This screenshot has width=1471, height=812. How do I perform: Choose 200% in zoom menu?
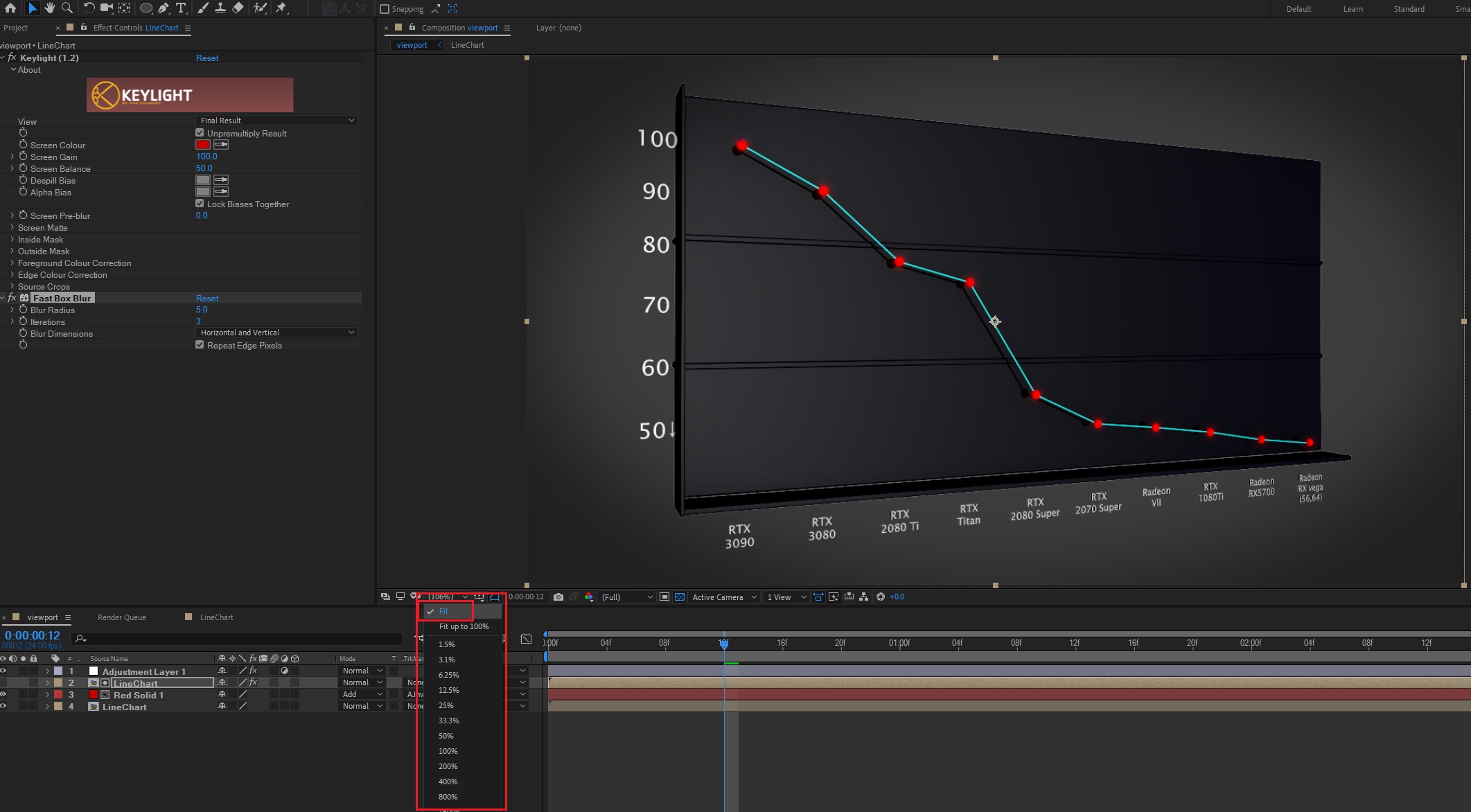[x=448, y=767]
